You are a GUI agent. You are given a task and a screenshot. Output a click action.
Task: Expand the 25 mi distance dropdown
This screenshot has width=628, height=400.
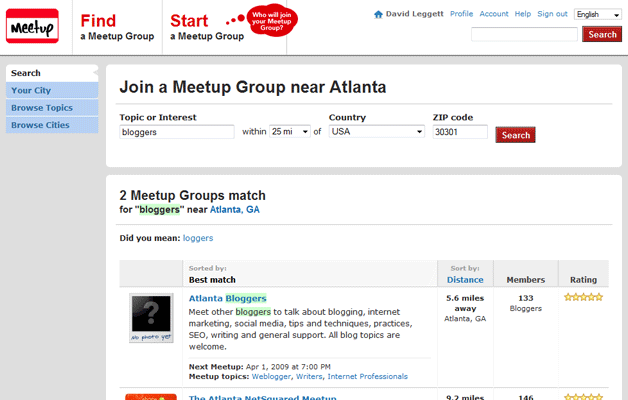(x=290, y=131)
